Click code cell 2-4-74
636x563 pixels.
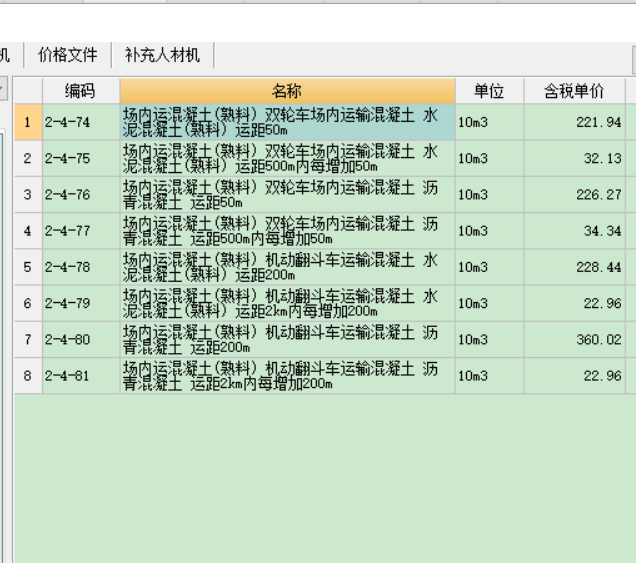tap(81, 122)
